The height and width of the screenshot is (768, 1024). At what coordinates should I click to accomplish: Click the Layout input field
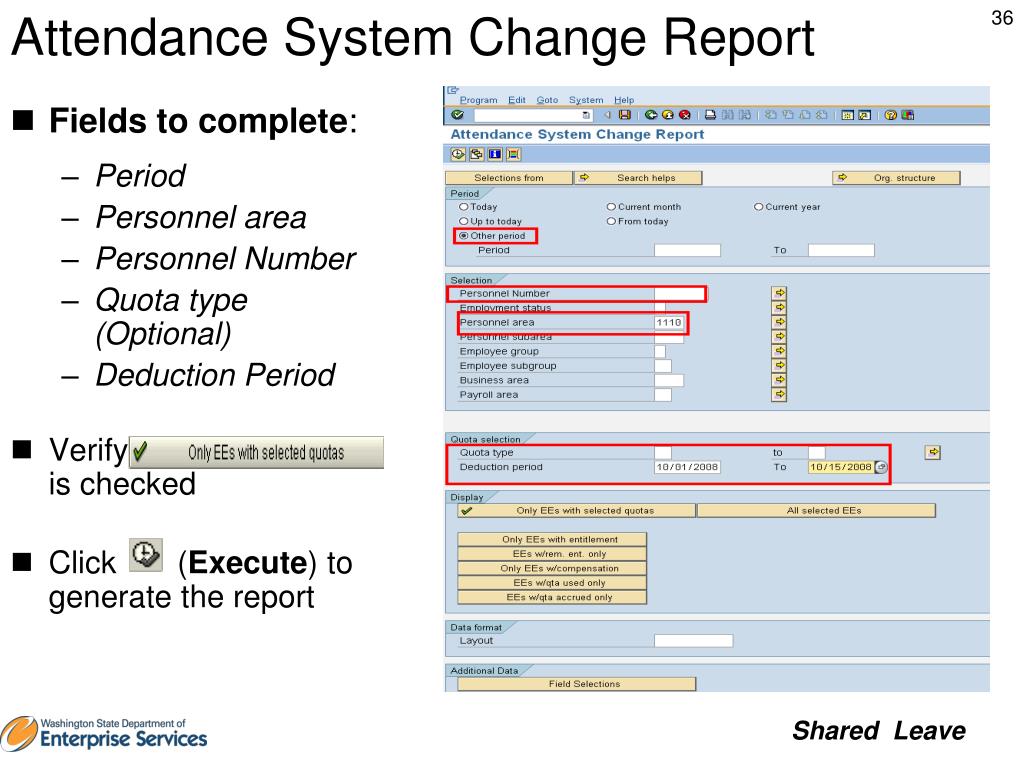[x=693, y=641]
